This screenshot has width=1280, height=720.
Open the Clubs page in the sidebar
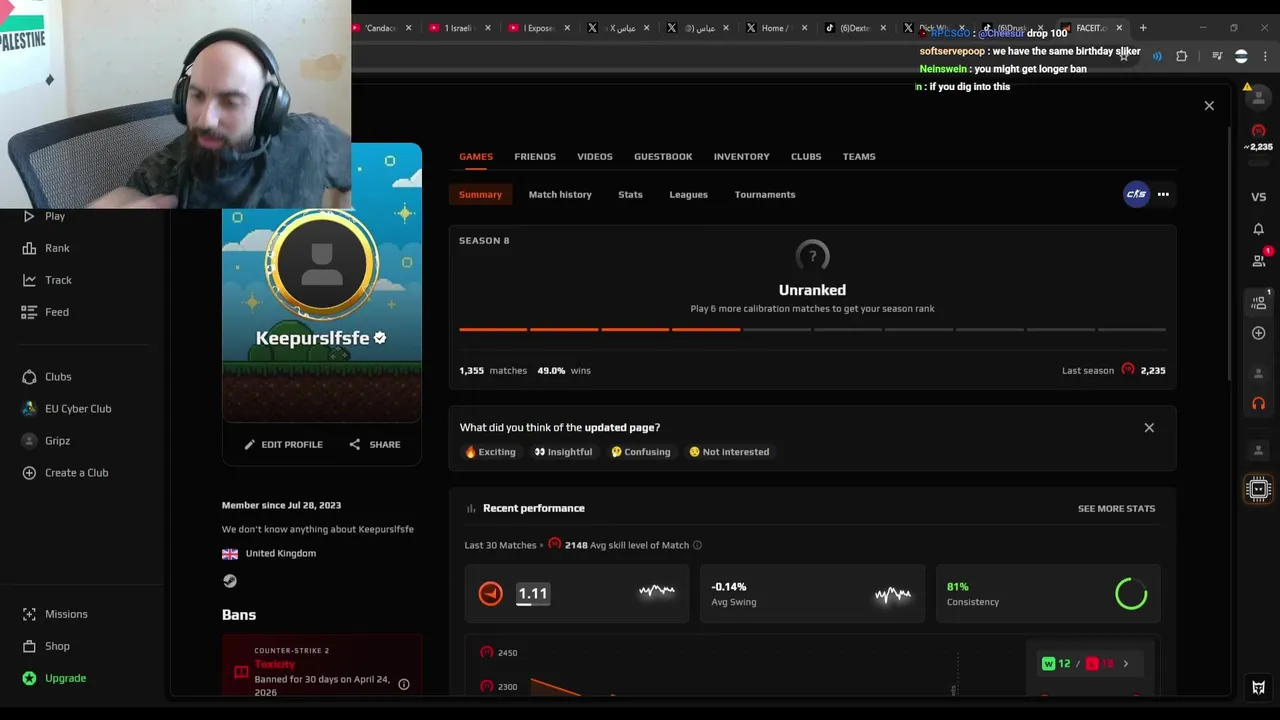[46, 377]
